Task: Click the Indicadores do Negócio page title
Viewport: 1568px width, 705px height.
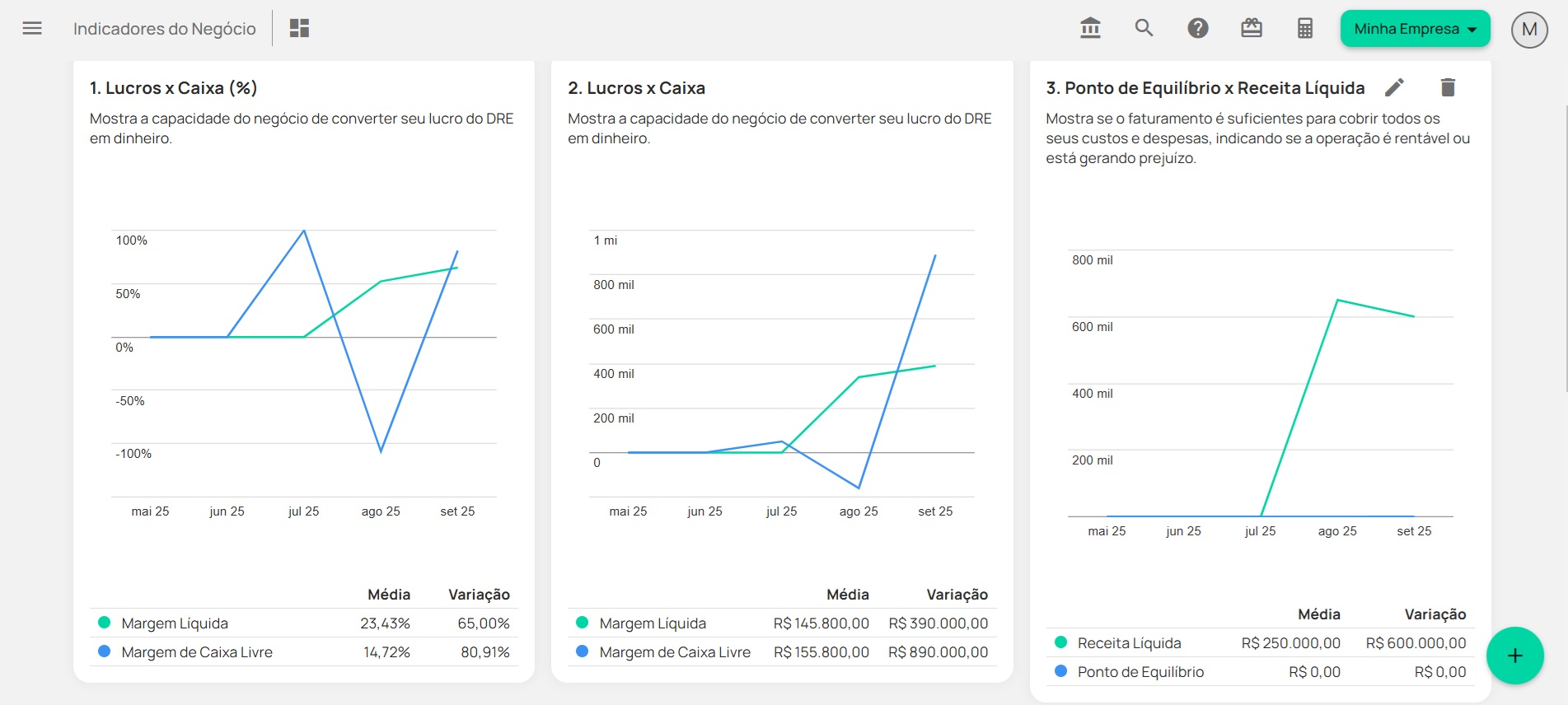Action: click(165, 29)
